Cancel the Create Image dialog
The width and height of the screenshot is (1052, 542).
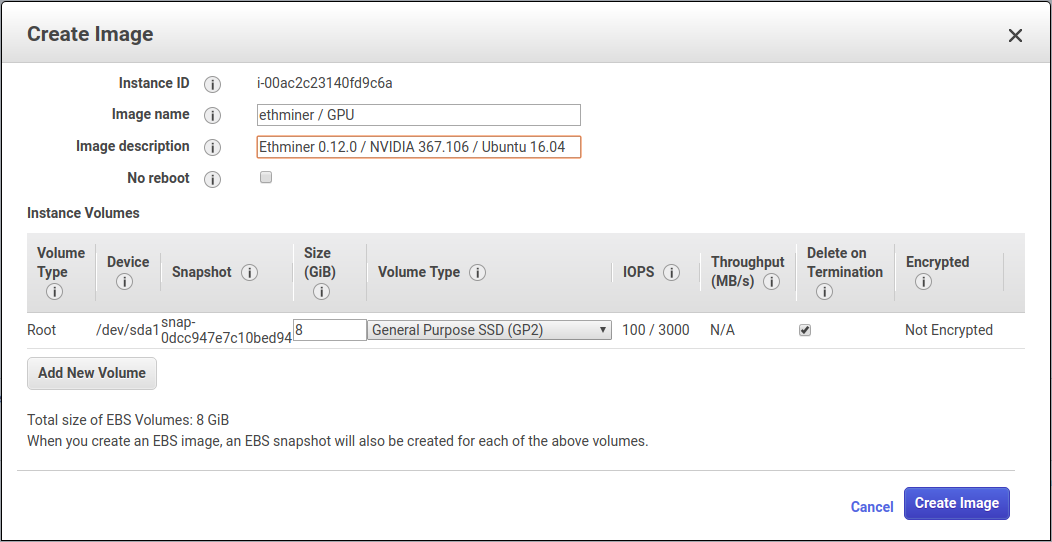coord(871,507)
